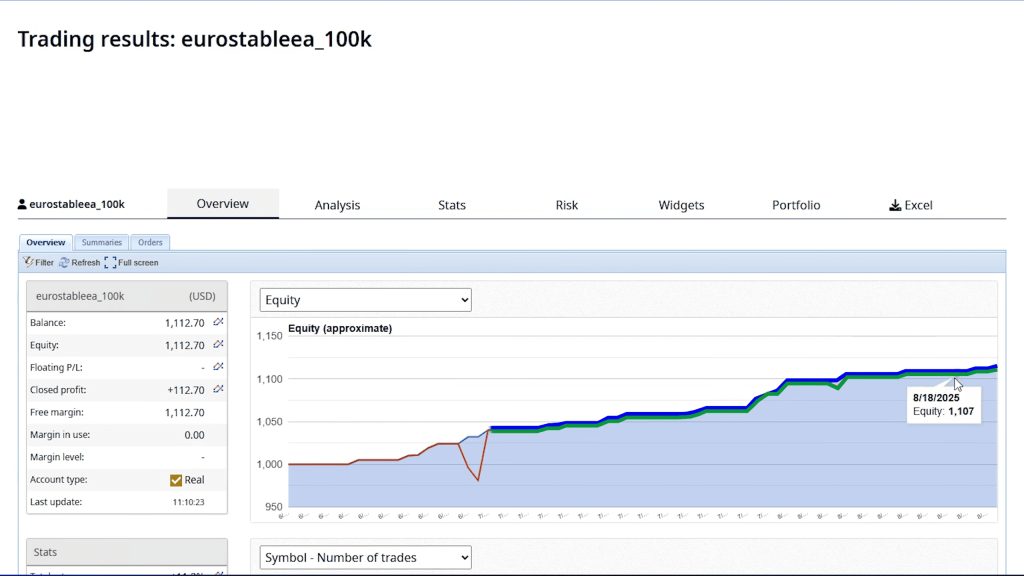1024x576 pixels.
Task: Click the Excel download icon
Action: point(894,205)
